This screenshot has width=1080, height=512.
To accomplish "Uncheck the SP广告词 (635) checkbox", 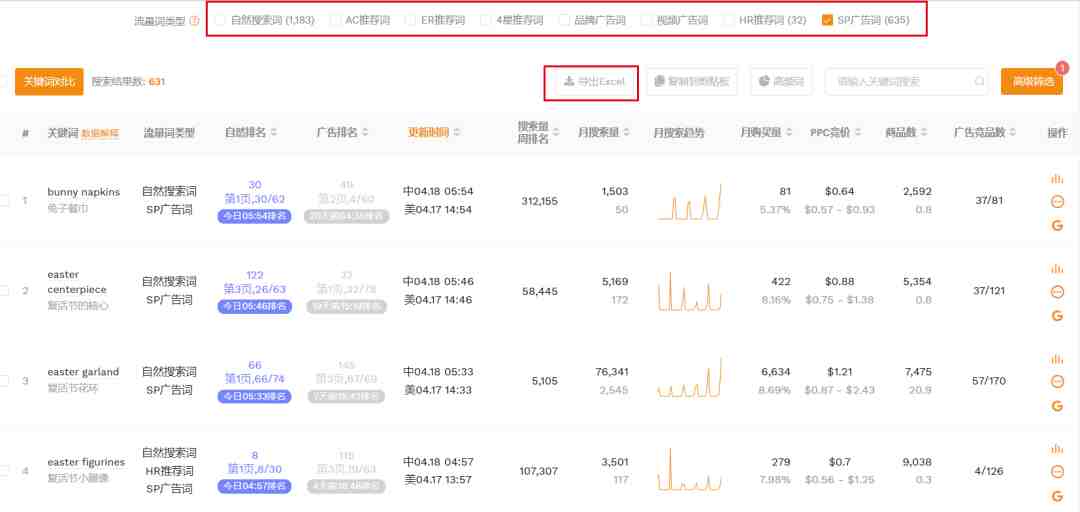I will coord(827,21).
